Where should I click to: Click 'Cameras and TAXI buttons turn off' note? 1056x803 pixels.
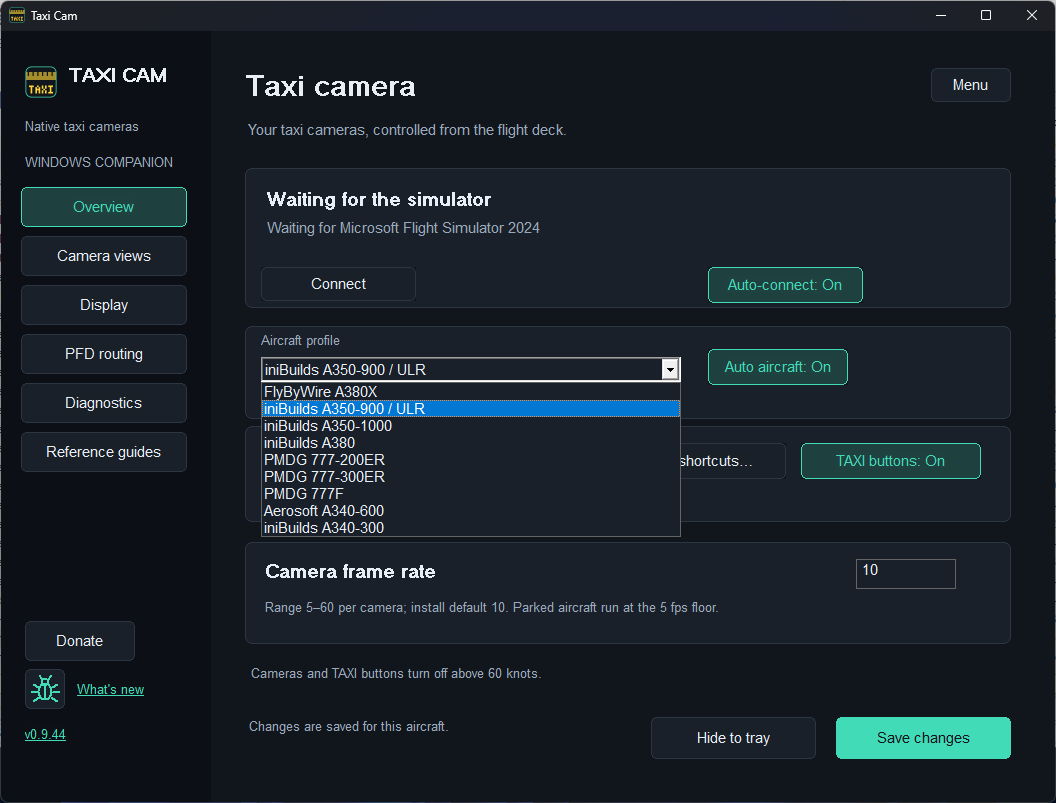point(396,673)
